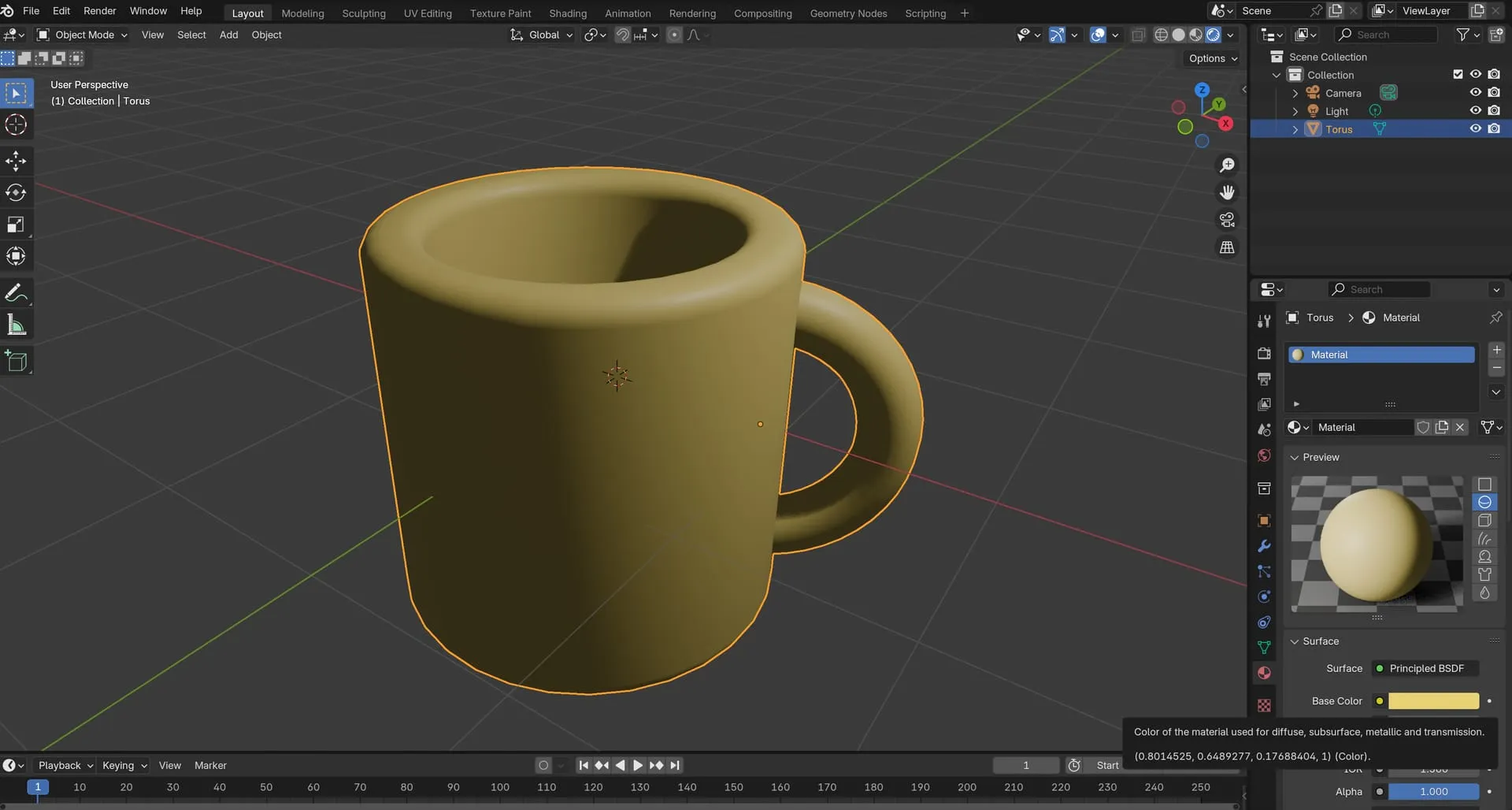Open the Render menu

click(x=100, y=11)
